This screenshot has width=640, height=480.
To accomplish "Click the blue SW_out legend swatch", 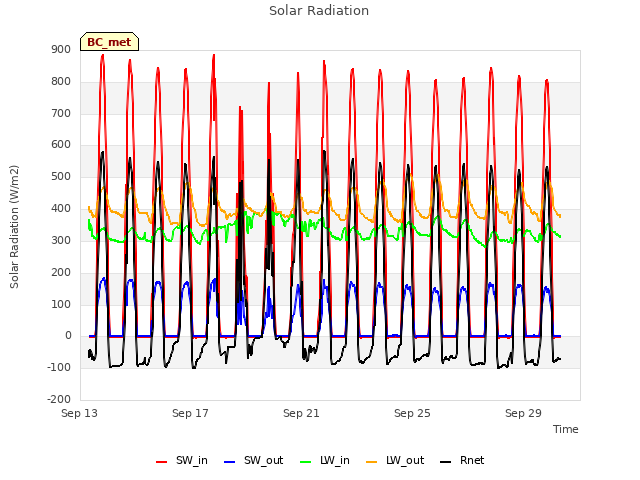I will tap(230, 462).
